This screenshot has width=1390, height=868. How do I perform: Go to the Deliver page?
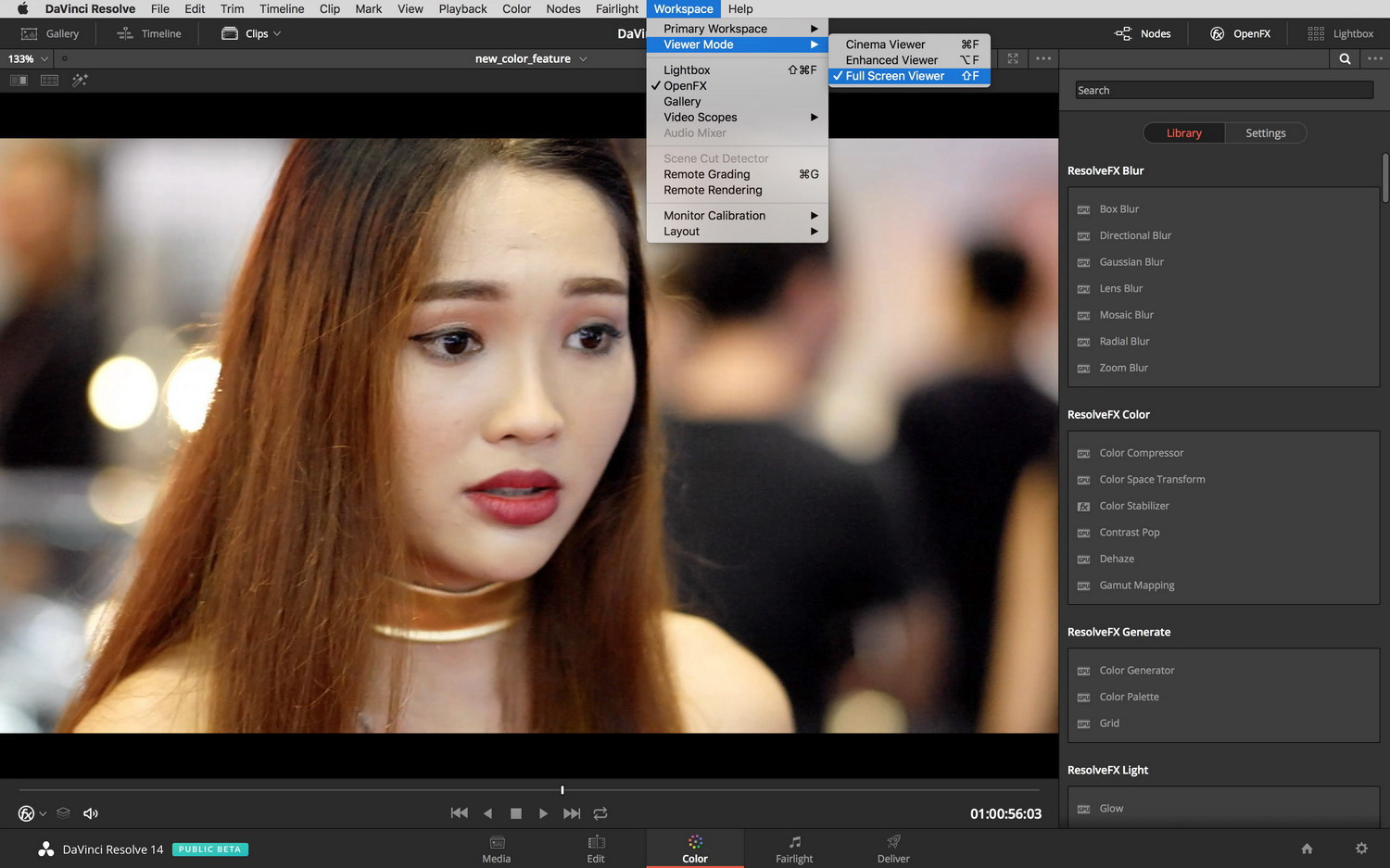893,849
